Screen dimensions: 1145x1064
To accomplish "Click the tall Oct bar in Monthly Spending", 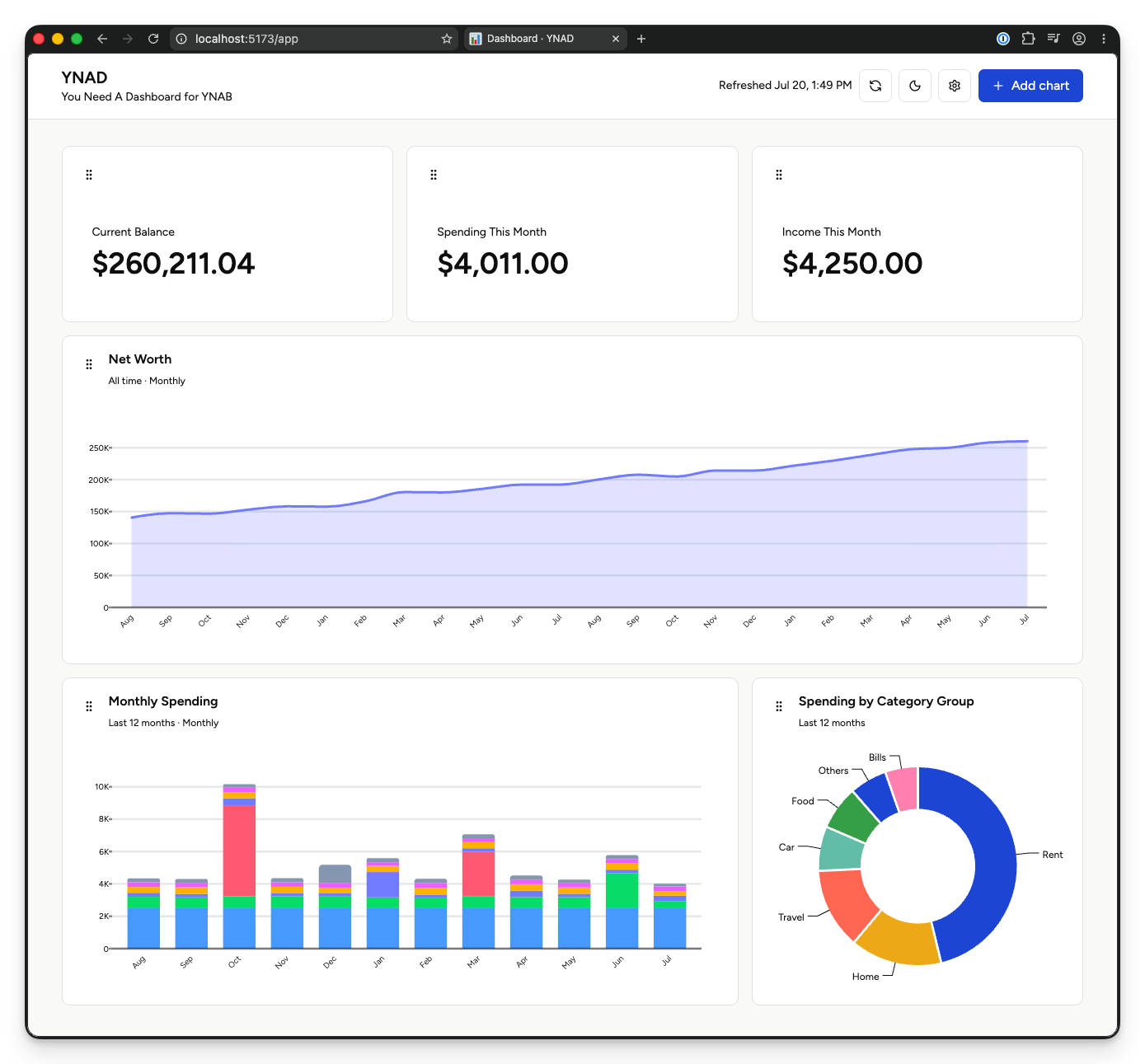I will (239, 866).
